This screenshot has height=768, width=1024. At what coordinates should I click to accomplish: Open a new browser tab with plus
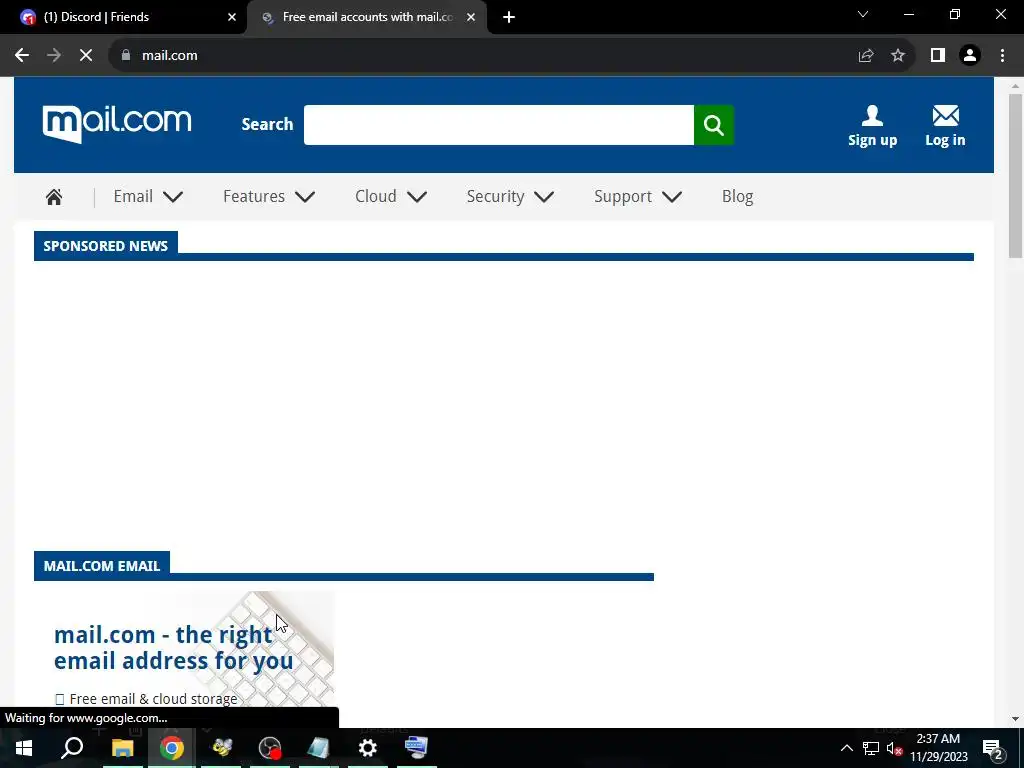click(509, 18)
